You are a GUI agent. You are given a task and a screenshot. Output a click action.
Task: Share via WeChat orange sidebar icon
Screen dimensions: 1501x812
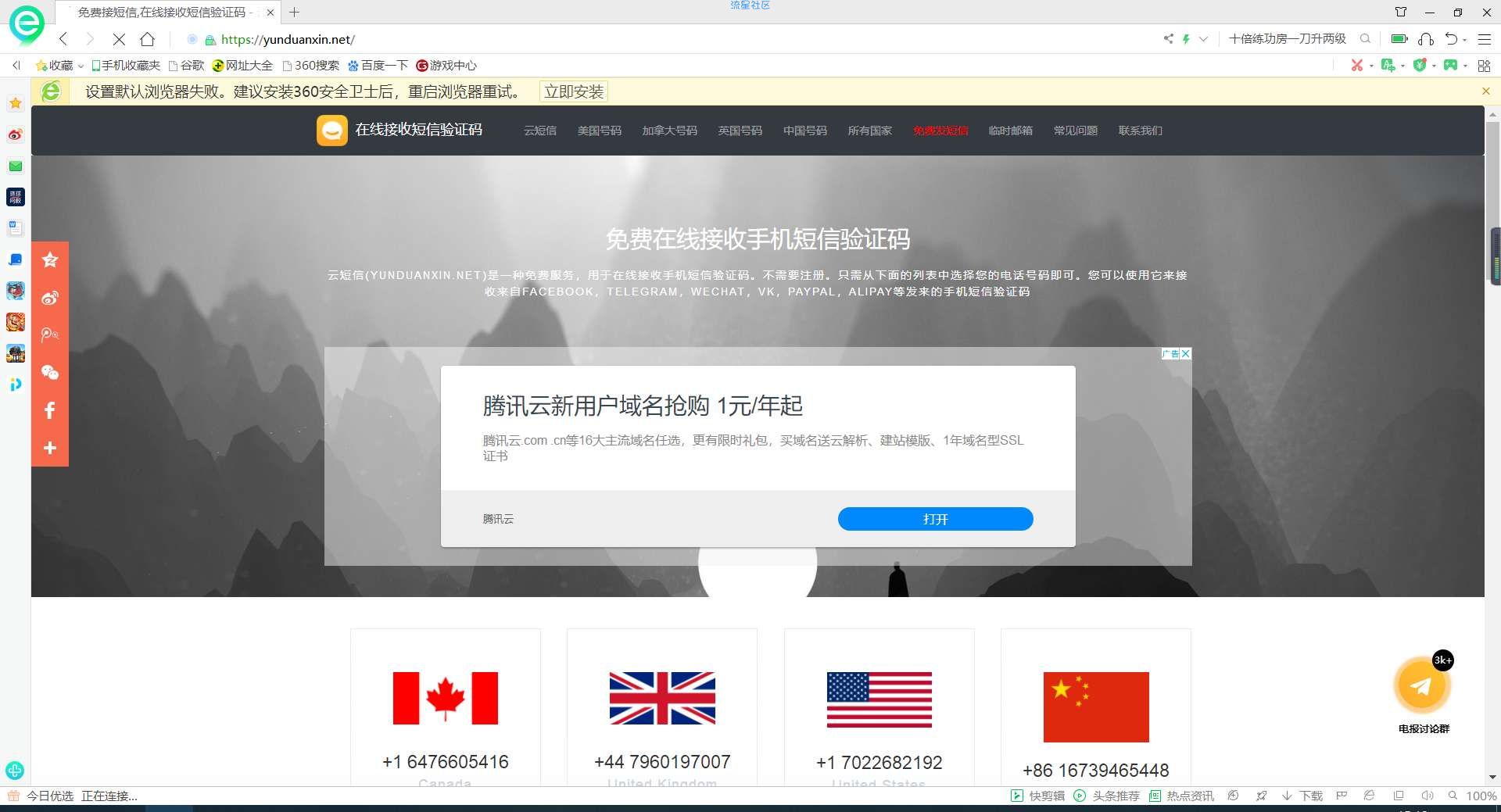coord(50,373)
